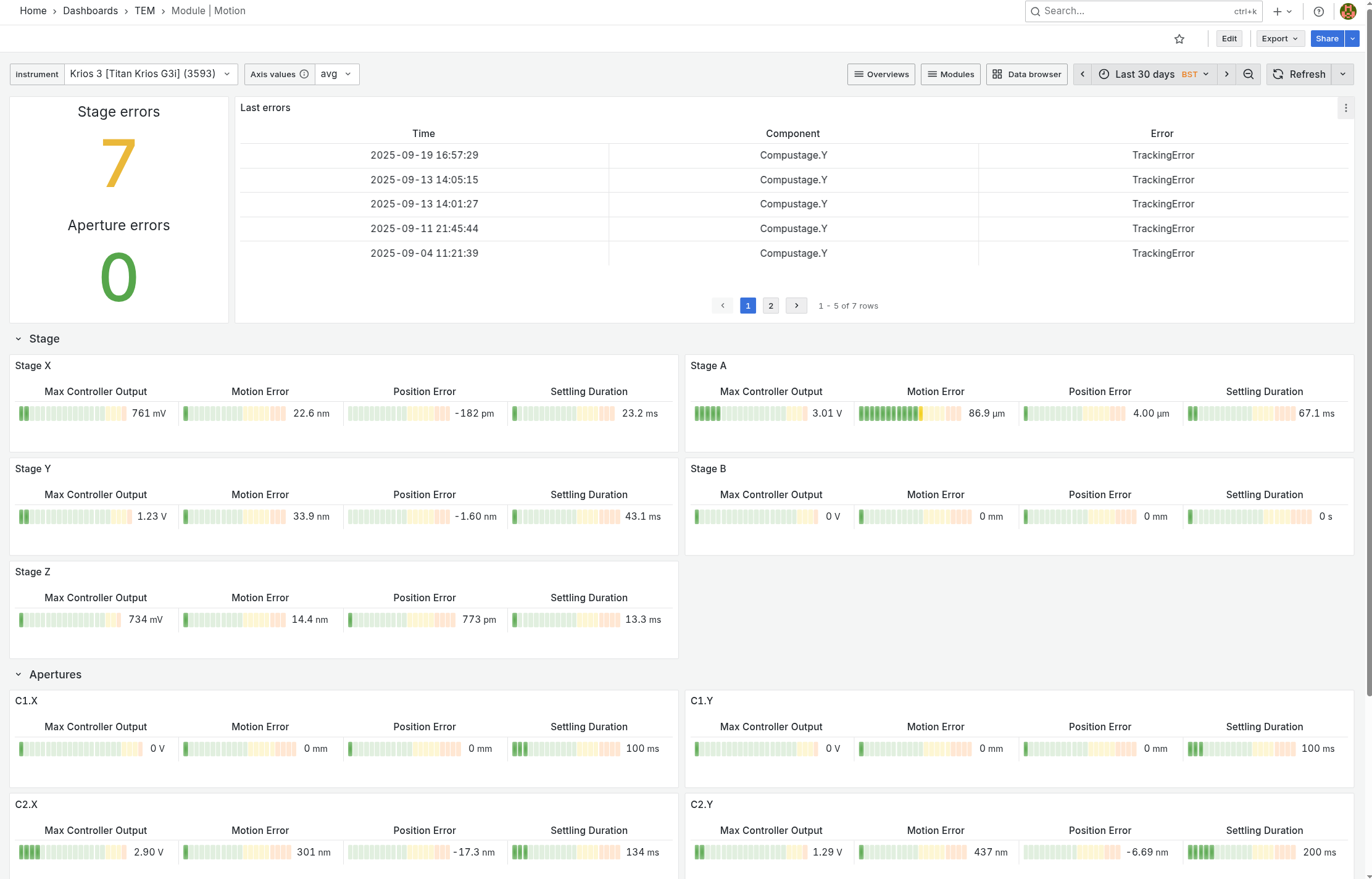Click the Share button
1372x879 pixels.
[x=1327, y=39]
